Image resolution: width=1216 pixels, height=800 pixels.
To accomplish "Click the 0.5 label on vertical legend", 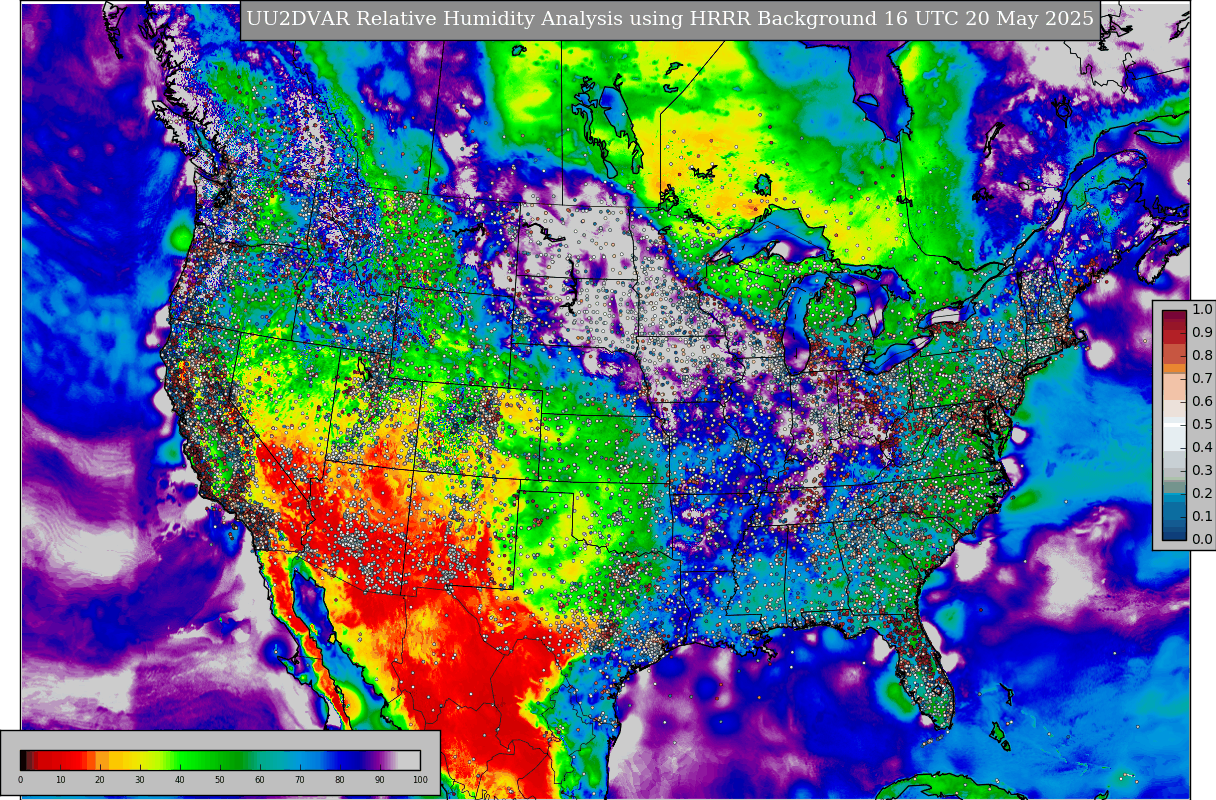I will click(1203, 424).
